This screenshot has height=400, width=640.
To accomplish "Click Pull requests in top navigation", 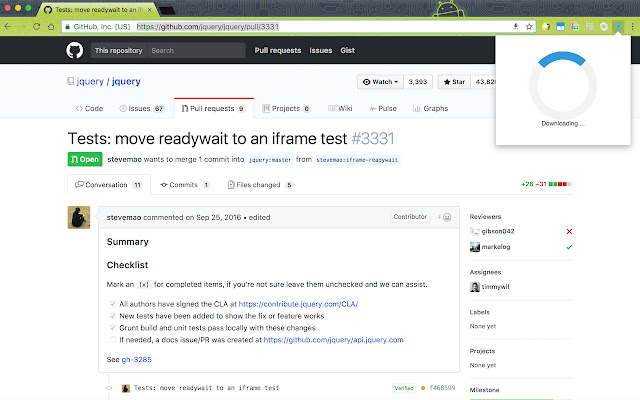I will [278, 50].
